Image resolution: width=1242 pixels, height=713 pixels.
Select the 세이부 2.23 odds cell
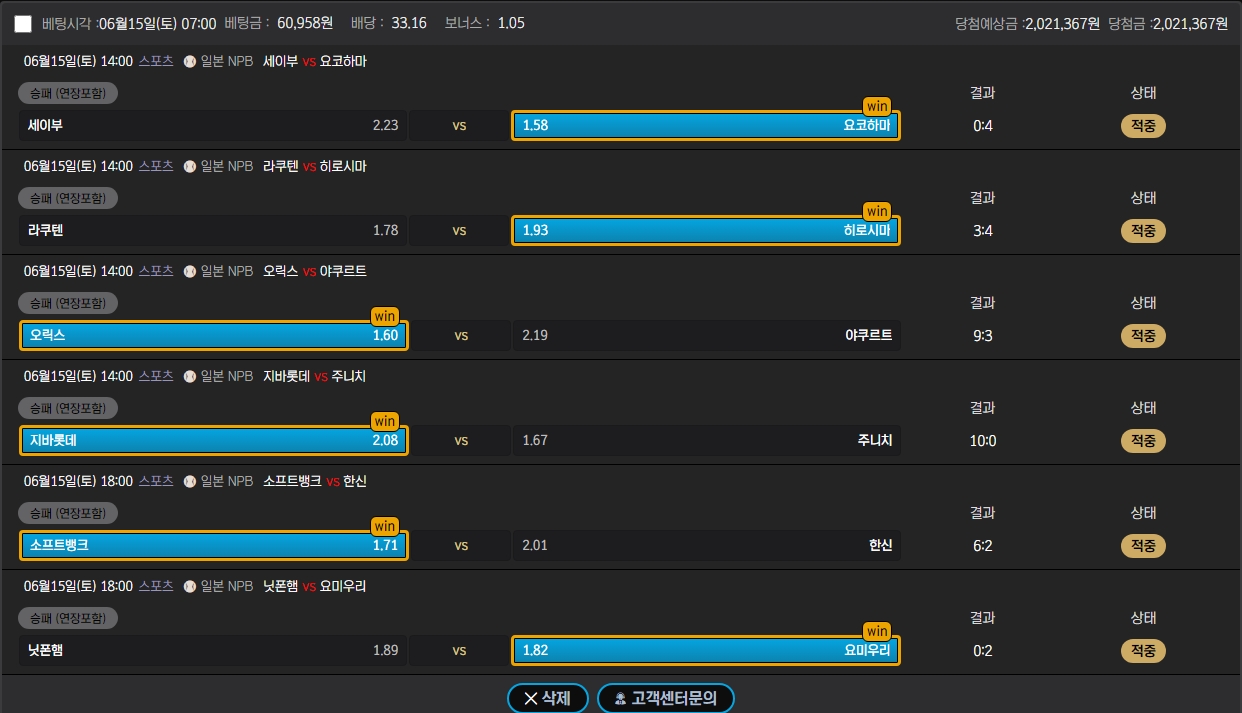click(x=212, y=125)
